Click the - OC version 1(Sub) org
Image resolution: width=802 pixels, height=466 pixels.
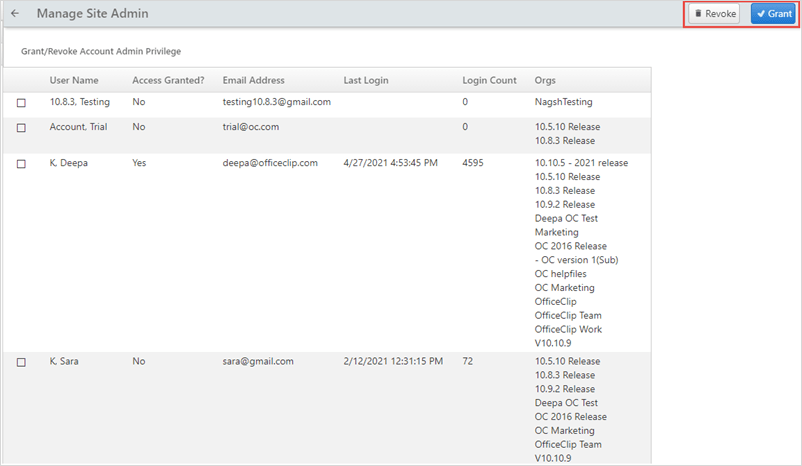coord(576,260)
